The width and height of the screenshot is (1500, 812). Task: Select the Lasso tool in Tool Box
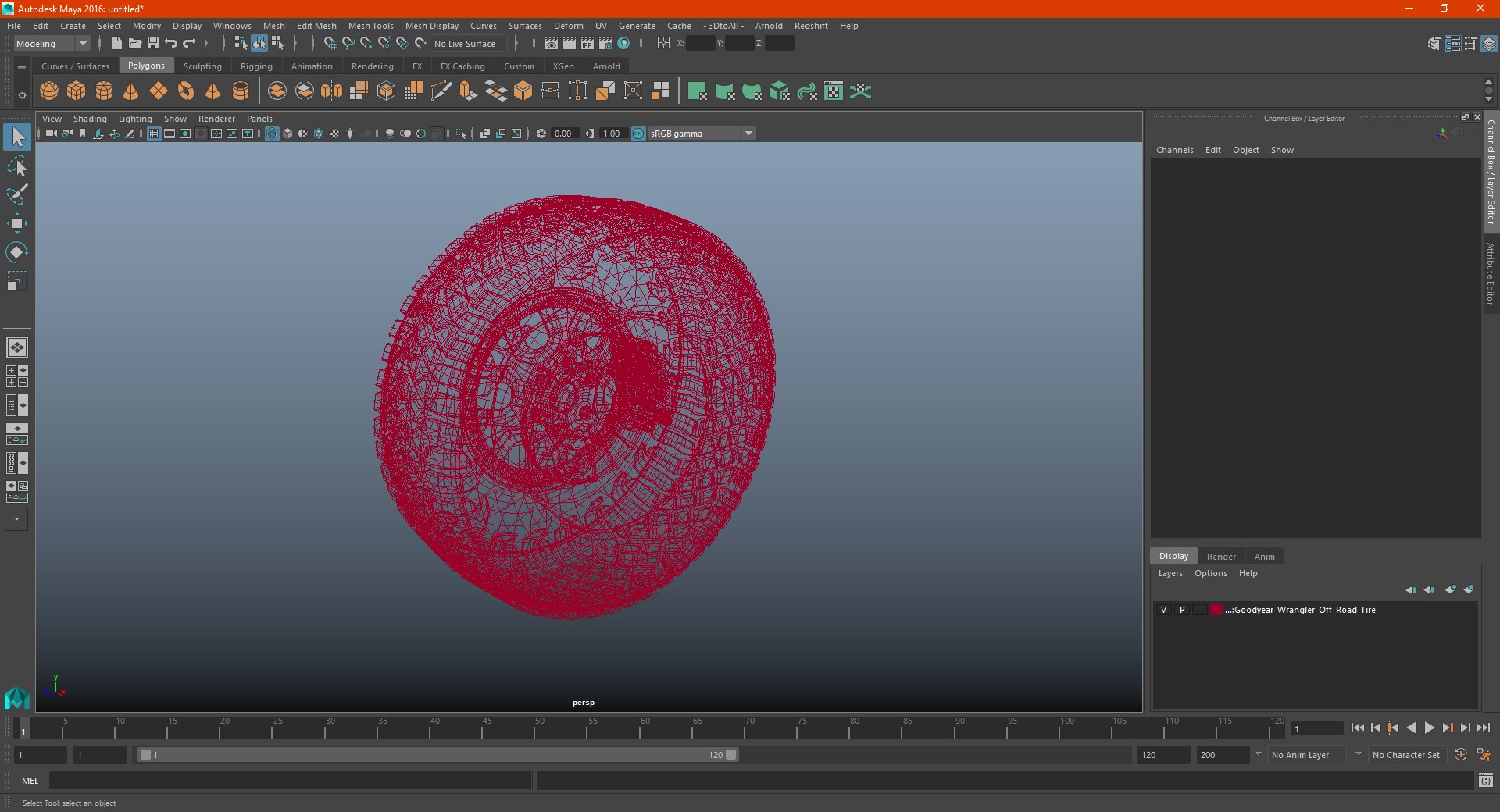(17, 166)
